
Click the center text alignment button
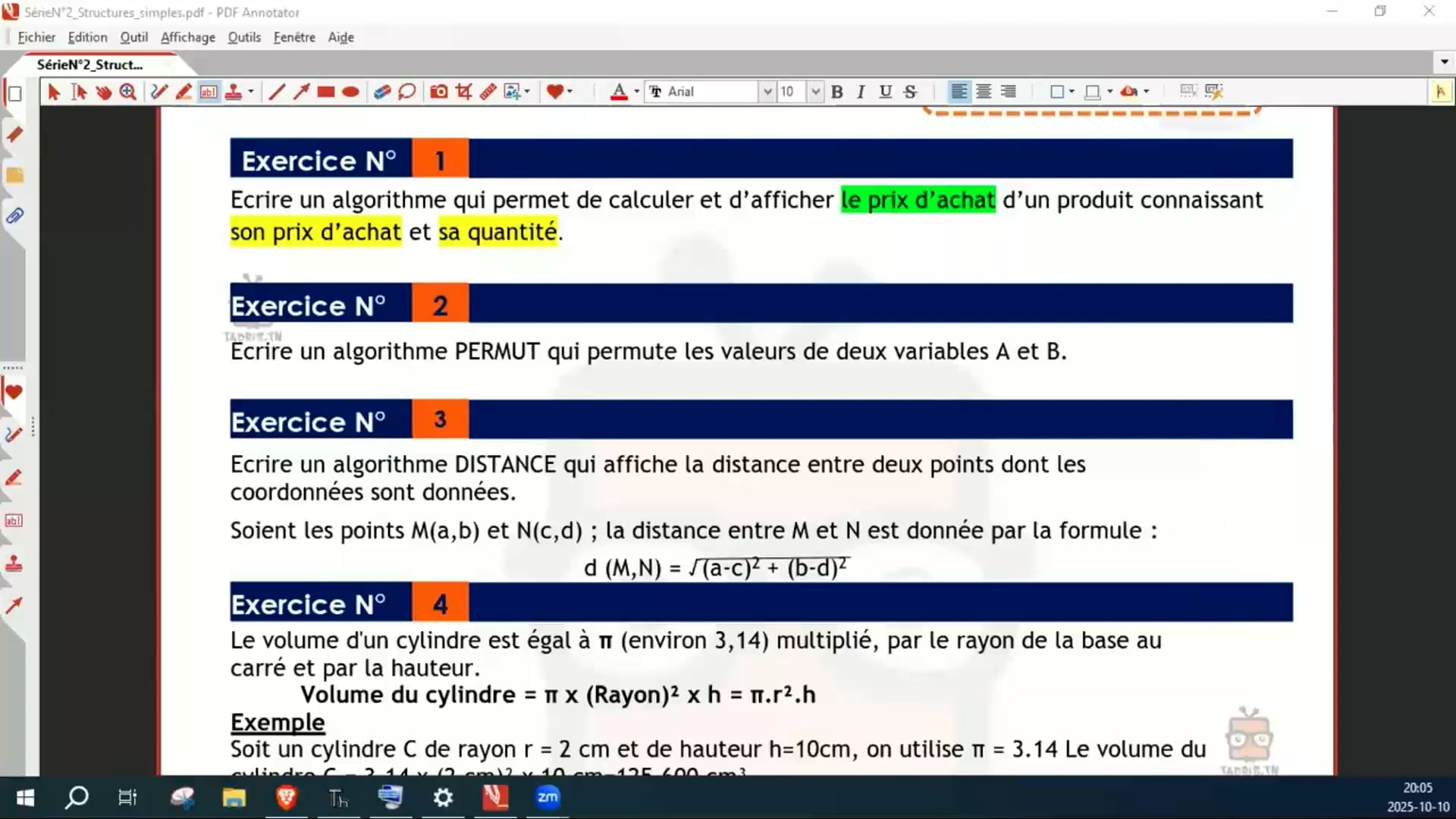tap(984, 92)
